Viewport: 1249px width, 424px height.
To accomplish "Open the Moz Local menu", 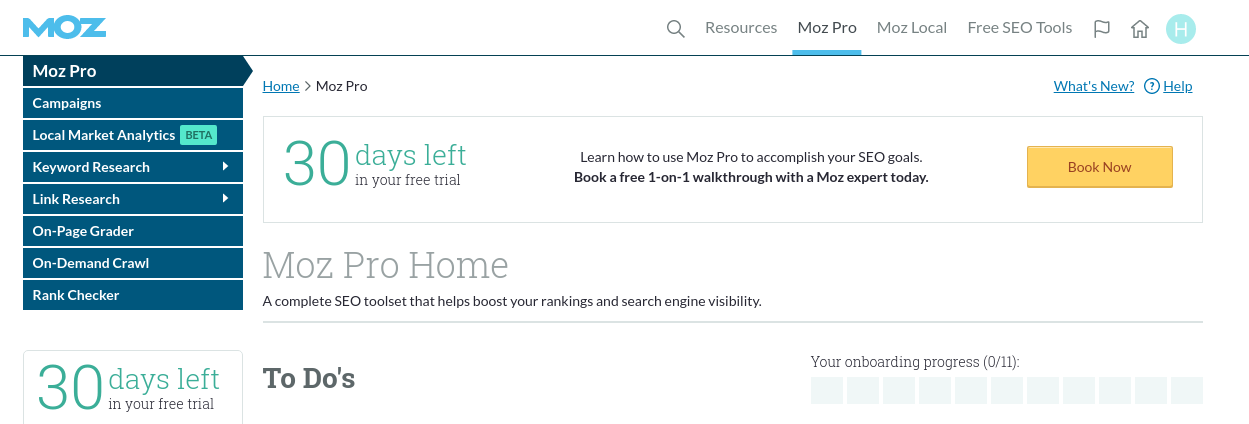I will [x=912, y=28].
